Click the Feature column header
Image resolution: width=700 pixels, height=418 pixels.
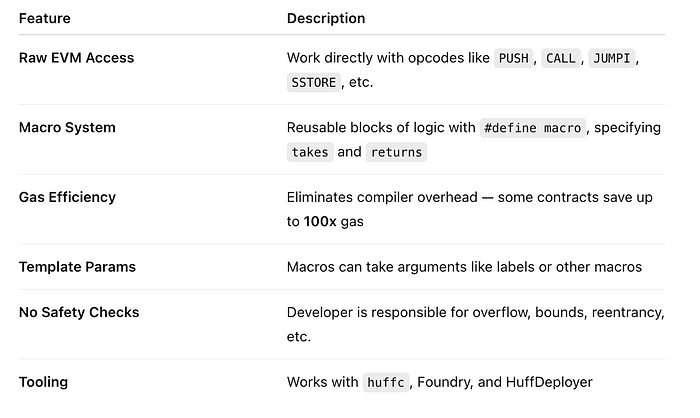pyautogui.click(x=45, y=18)
